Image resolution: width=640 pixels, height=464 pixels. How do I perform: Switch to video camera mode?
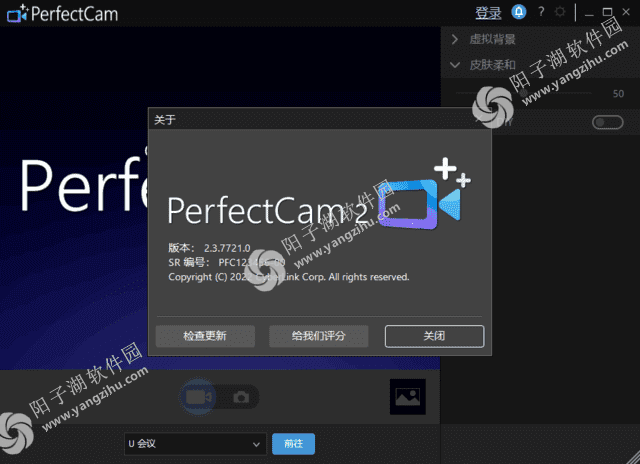pyautogui.click(x=198, y=397)
